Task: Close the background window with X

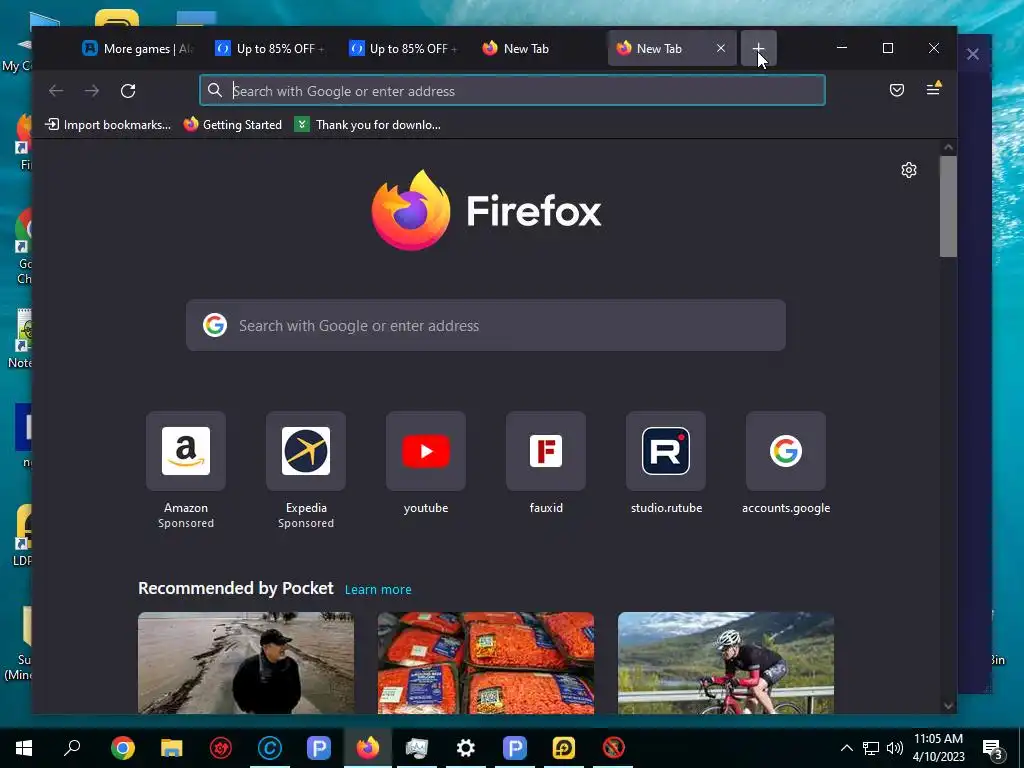Action: point(972,54)
